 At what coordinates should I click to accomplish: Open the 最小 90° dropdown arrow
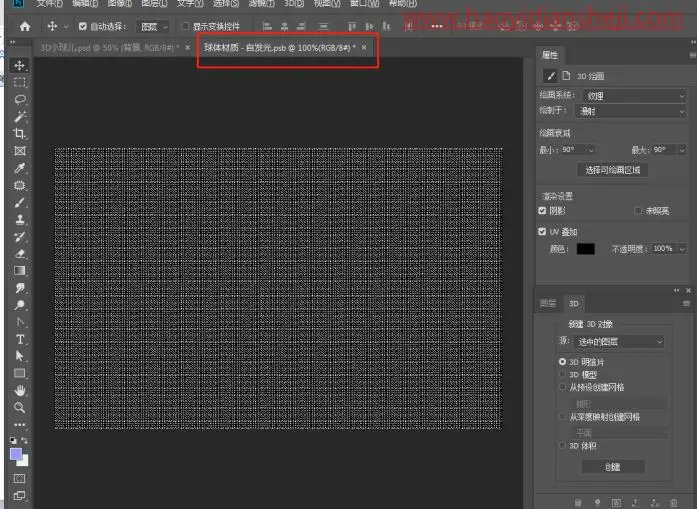pos(591,150)
